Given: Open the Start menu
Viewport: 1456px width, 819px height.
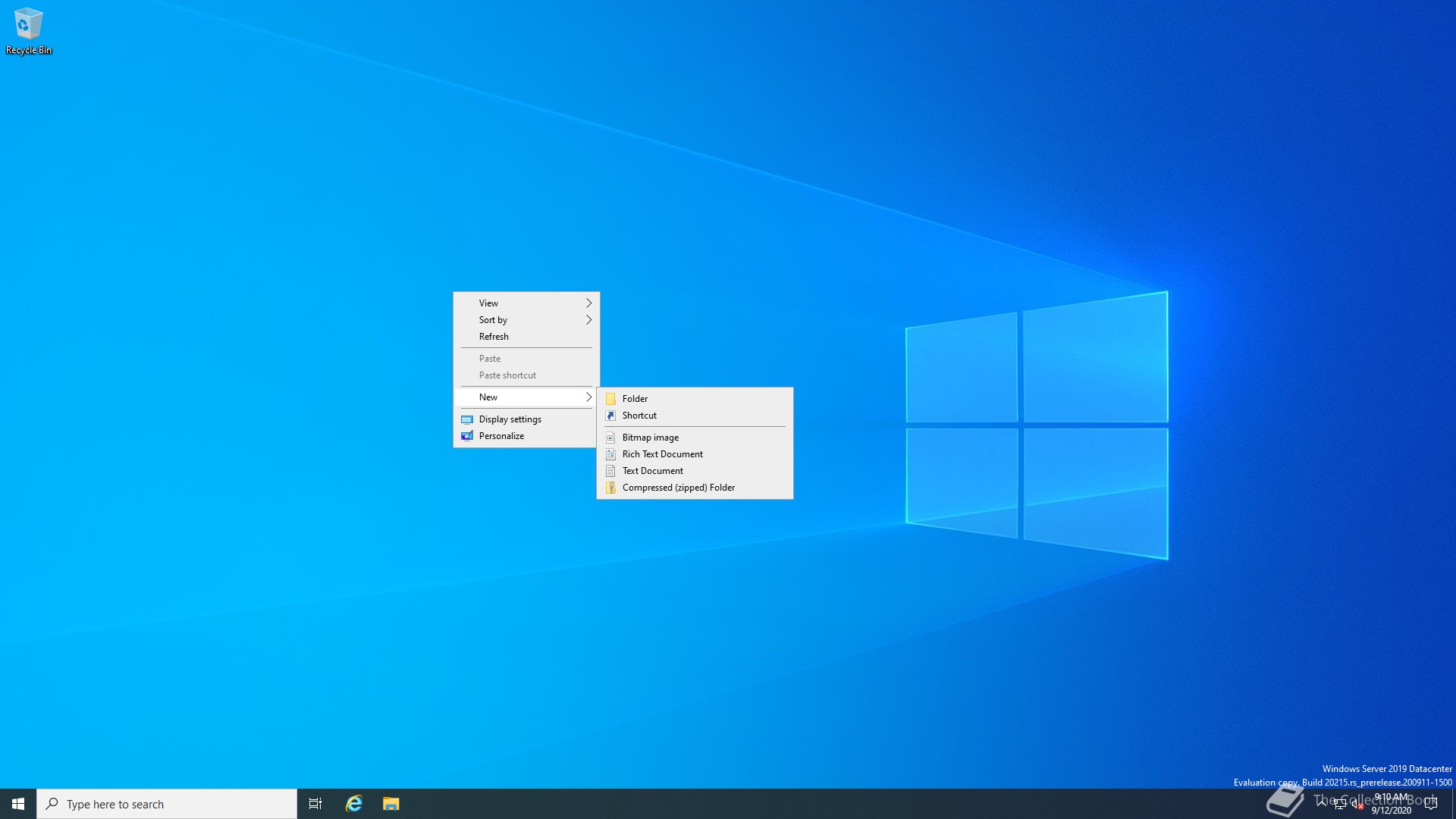Looking at the screenshot, I should (x=18, y=804).
